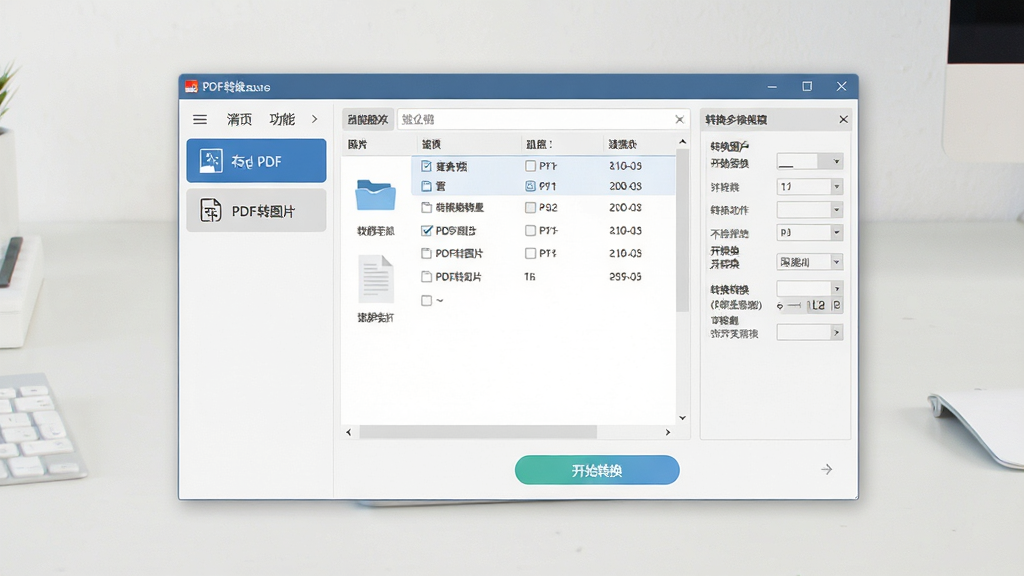1024x576 pixels.
Task: Click the green 开始转换 button
Action: click(x=597, y=470)
